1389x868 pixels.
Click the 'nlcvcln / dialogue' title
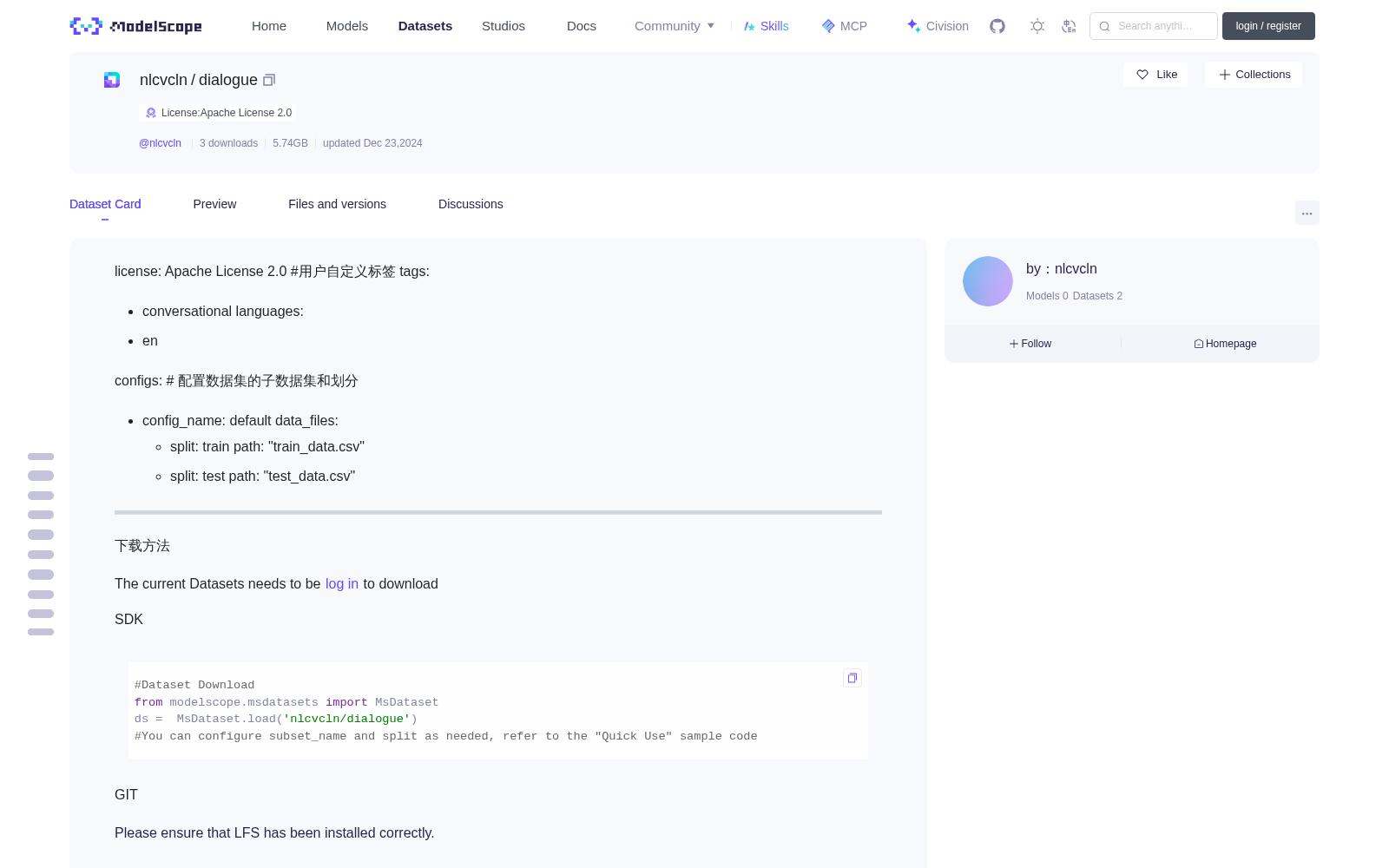pos(199,80)
